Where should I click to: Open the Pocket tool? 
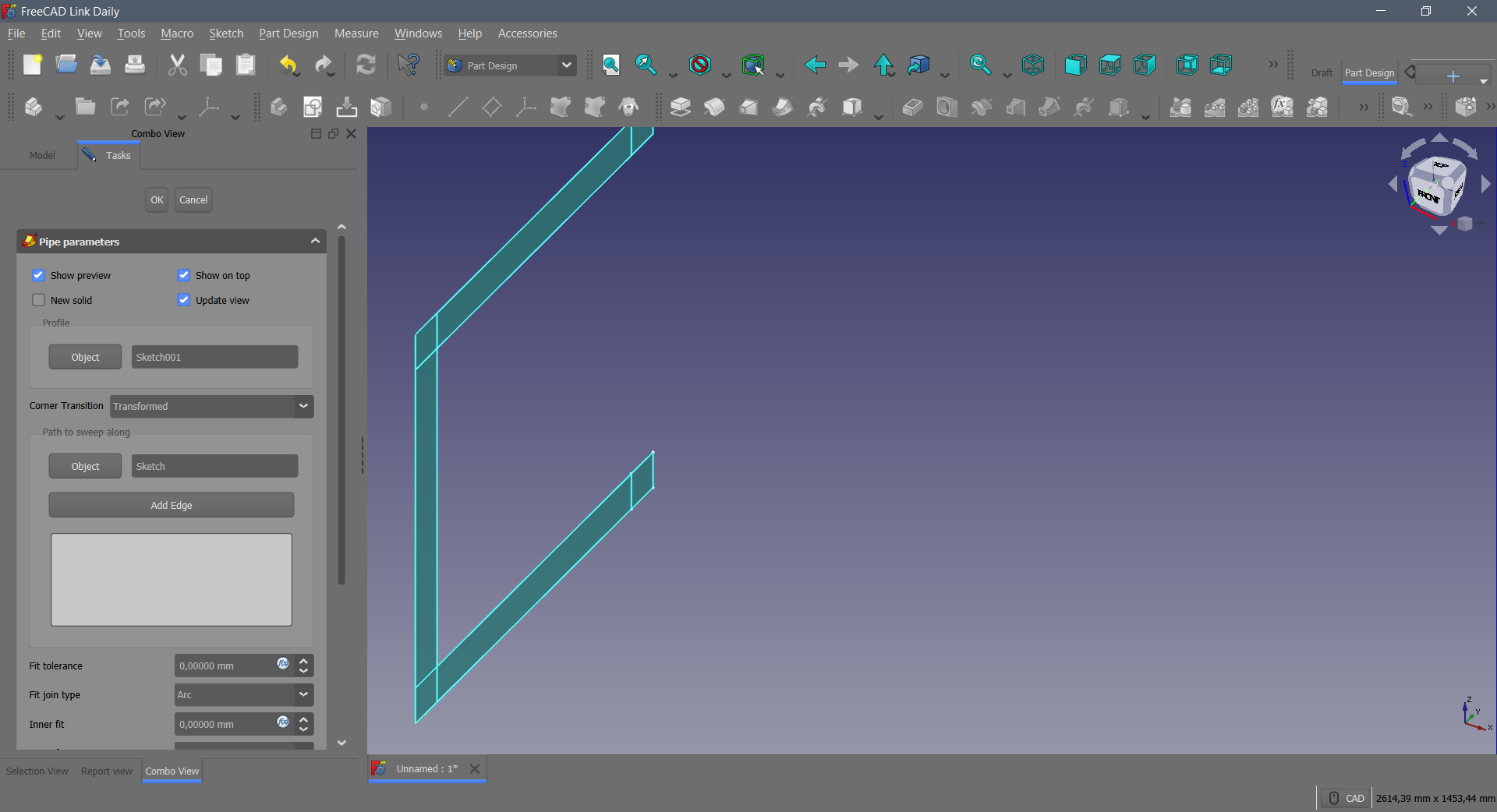(912, 107)
